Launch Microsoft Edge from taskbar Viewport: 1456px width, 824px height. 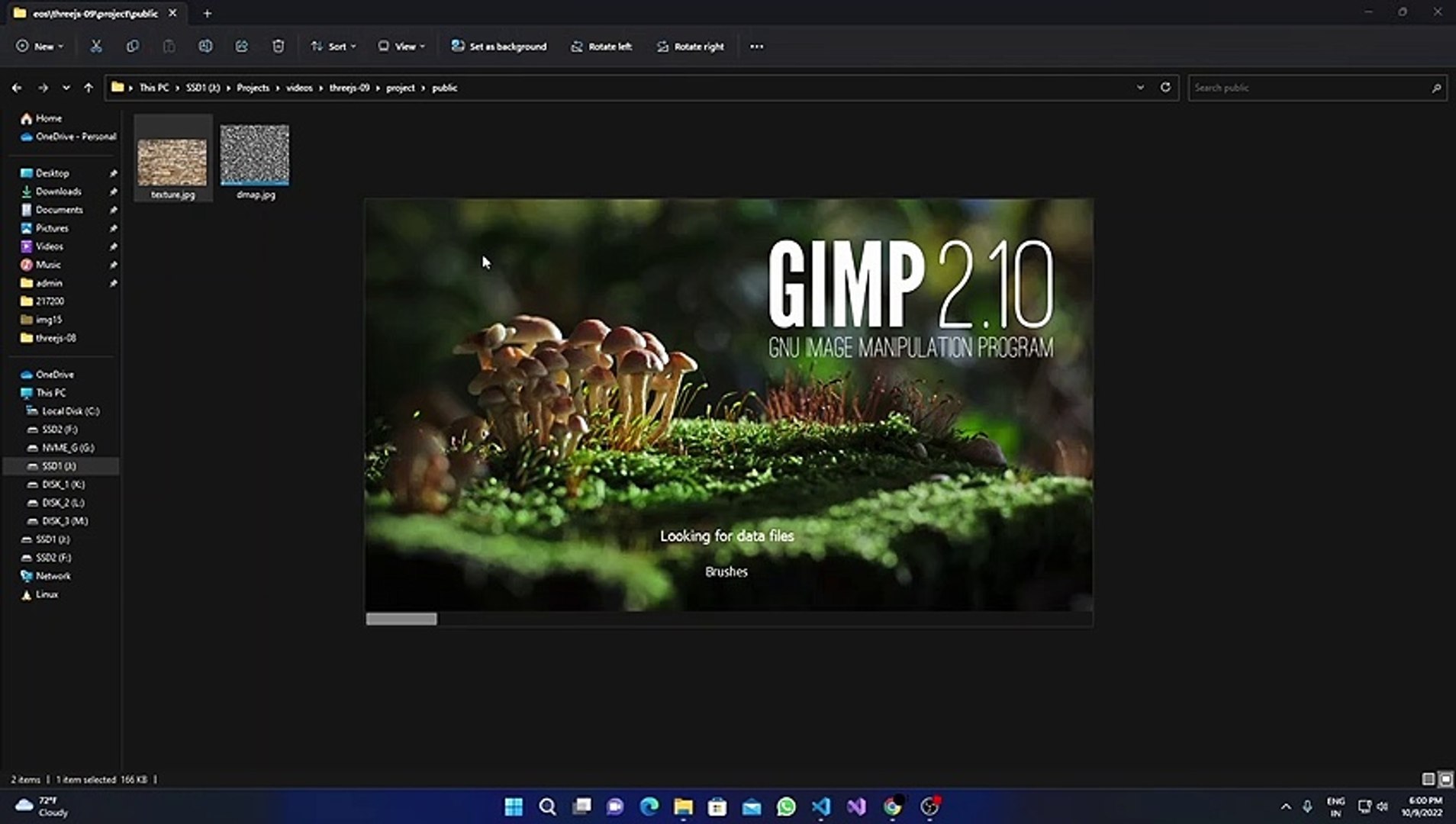[x=649, y=806]
